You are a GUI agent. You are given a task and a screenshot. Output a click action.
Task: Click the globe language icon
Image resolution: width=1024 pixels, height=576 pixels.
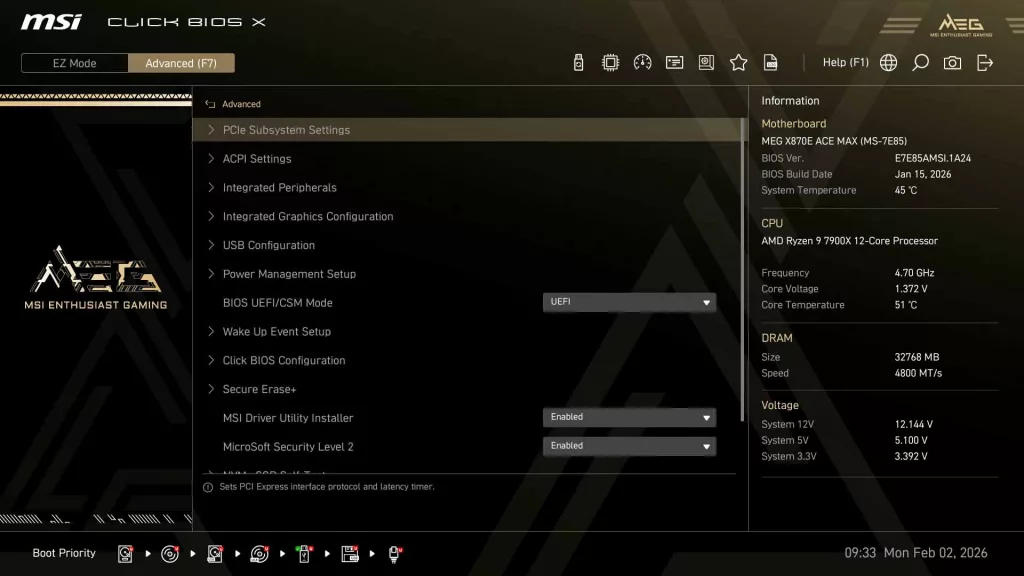888,62
